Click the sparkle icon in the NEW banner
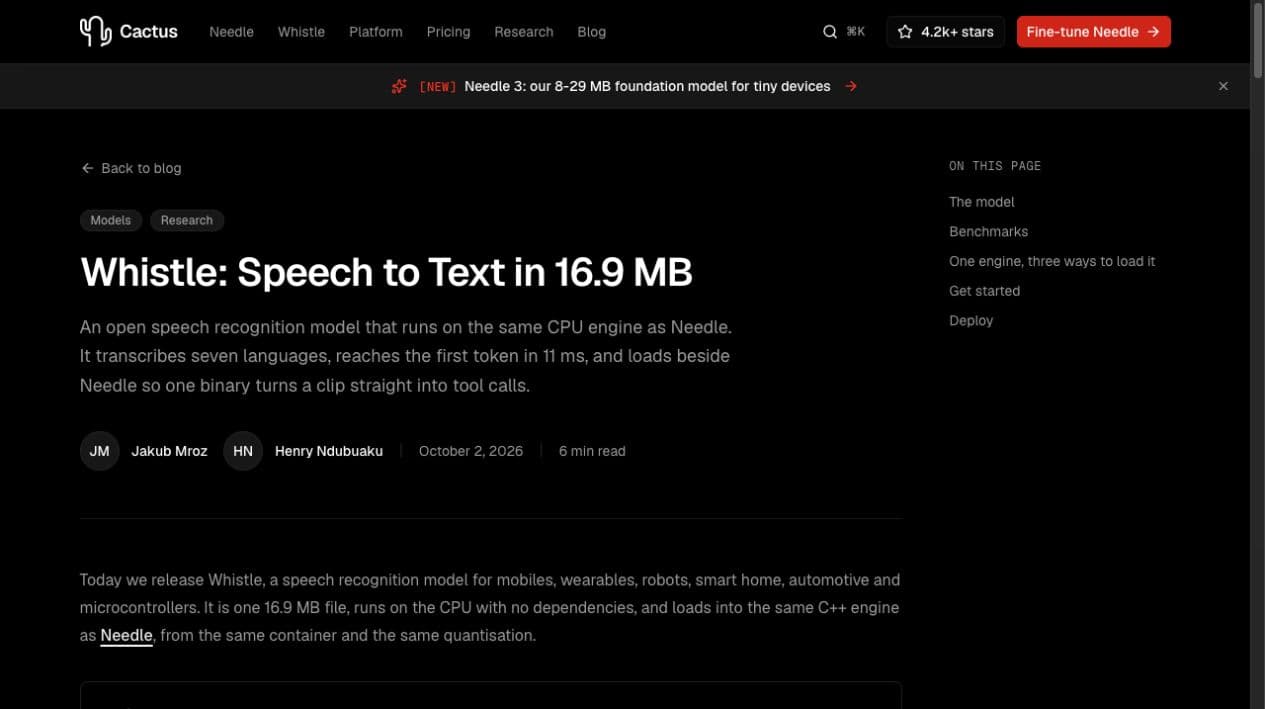The width and height of the screenshot is (1265, 709). pyautogui.click(x=399, y=86)
